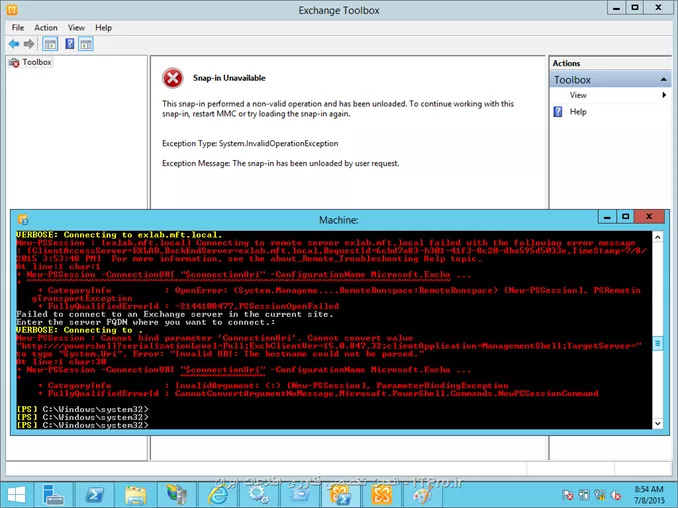Click the shell window scroll down arrow

658,423
